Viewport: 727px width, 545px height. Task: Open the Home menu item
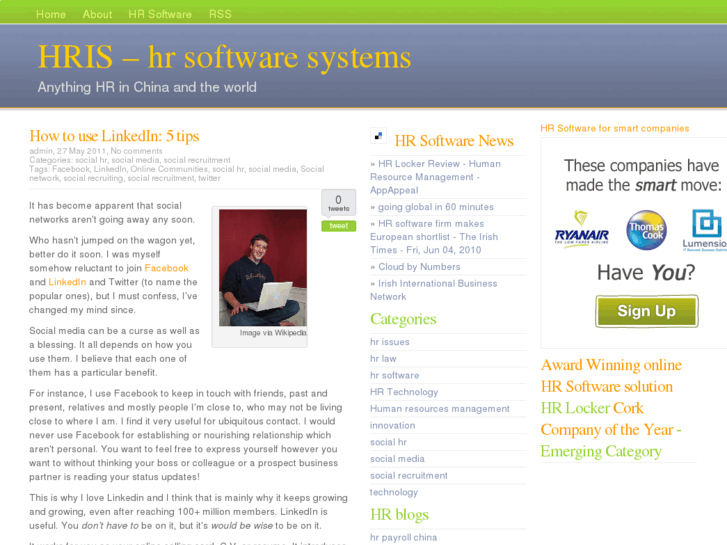coord(51,14)
